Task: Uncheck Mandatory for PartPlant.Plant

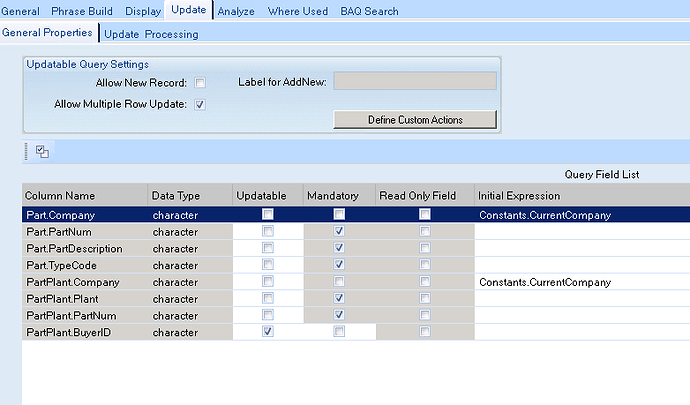Action: click(339, 298)
